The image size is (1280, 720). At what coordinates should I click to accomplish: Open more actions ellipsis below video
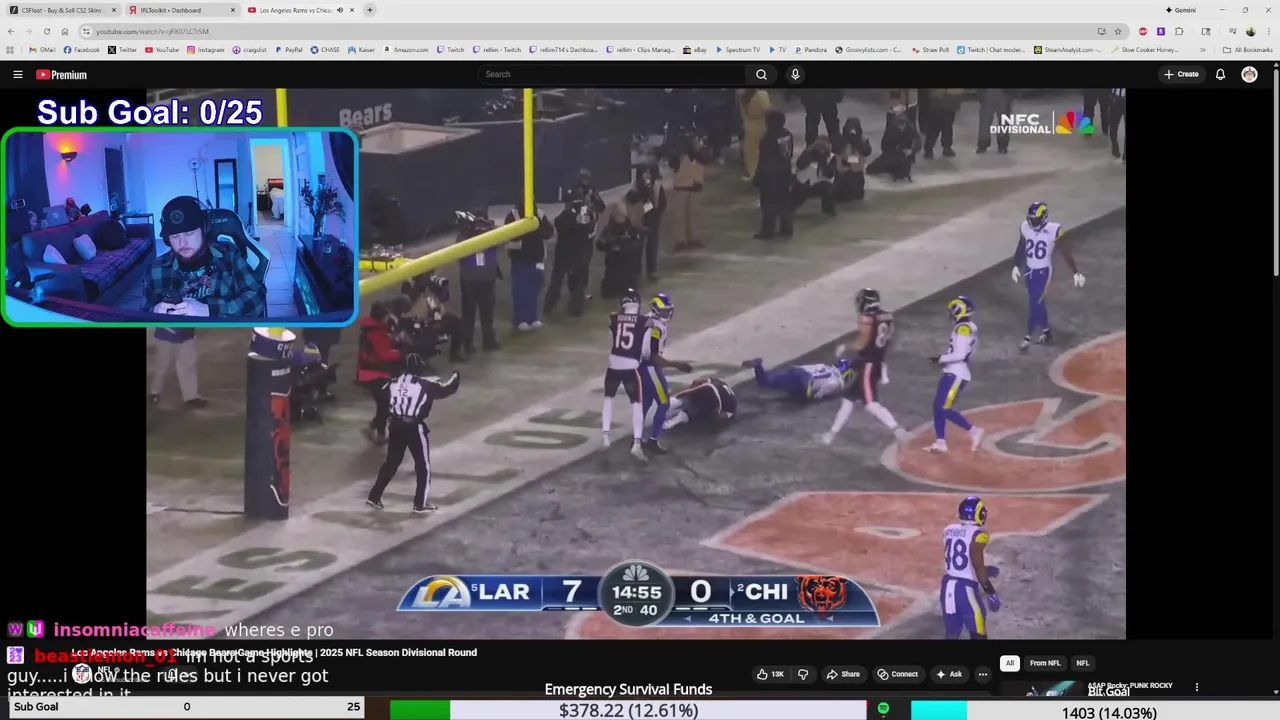[x=983, y=674]
